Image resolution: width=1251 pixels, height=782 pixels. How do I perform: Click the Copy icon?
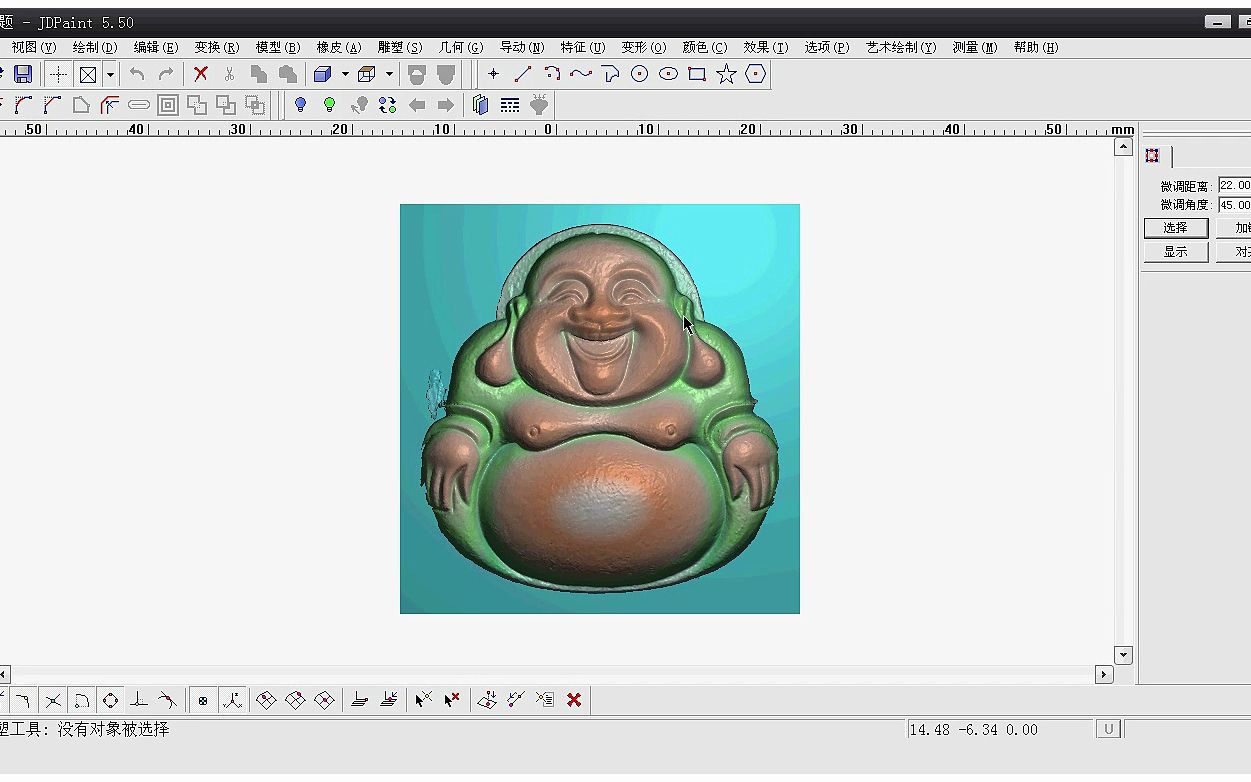(259, 74)
